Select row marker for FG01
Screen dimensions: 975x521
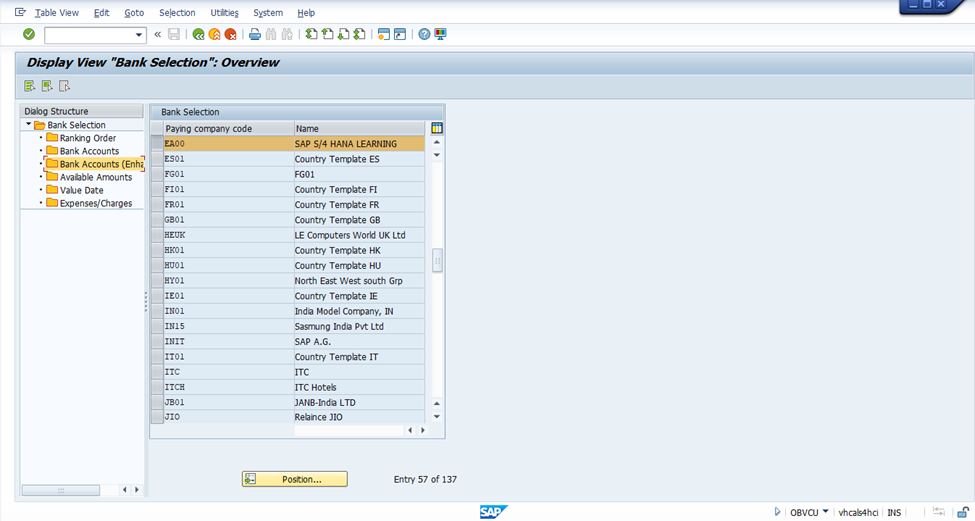(157, 174)
